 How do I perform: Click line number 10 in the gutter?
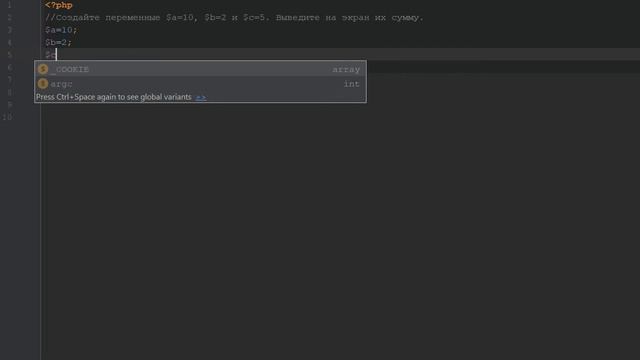7,117
